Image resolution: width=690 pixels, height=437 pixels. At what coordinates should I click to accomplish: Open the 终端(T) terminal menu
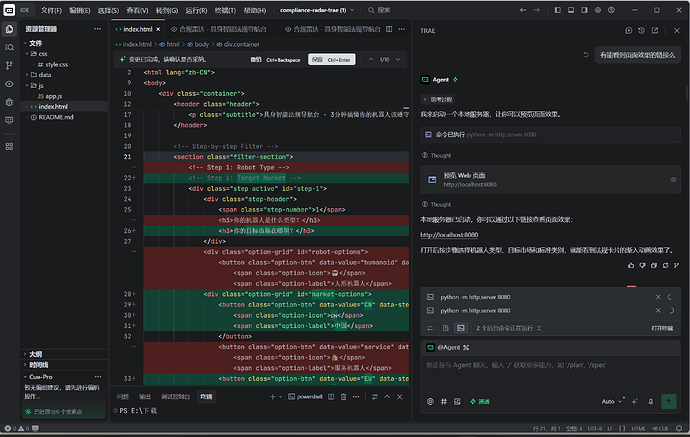[x=225, y=10]
